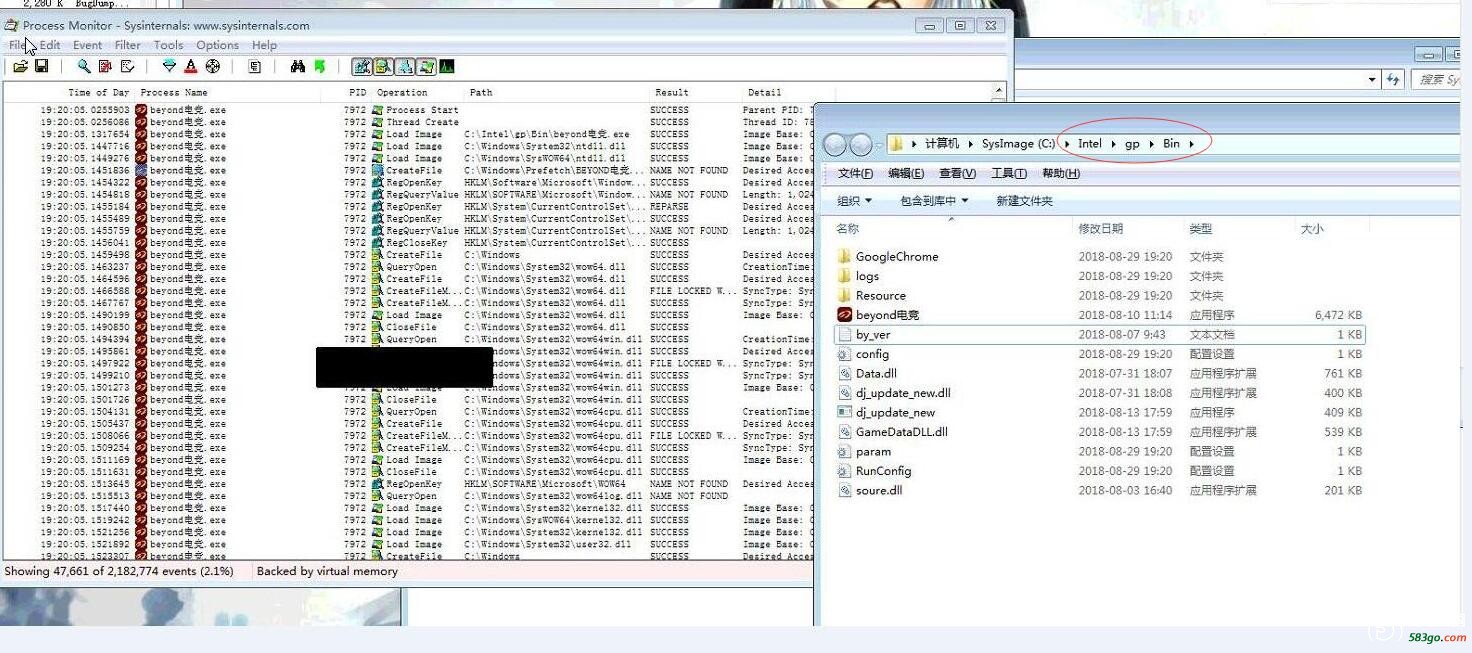Toggle the Autoscroll toolbar button
The width and height of the screenshot is (1472, 653).
pyautogui.click(x=105, y=67)
